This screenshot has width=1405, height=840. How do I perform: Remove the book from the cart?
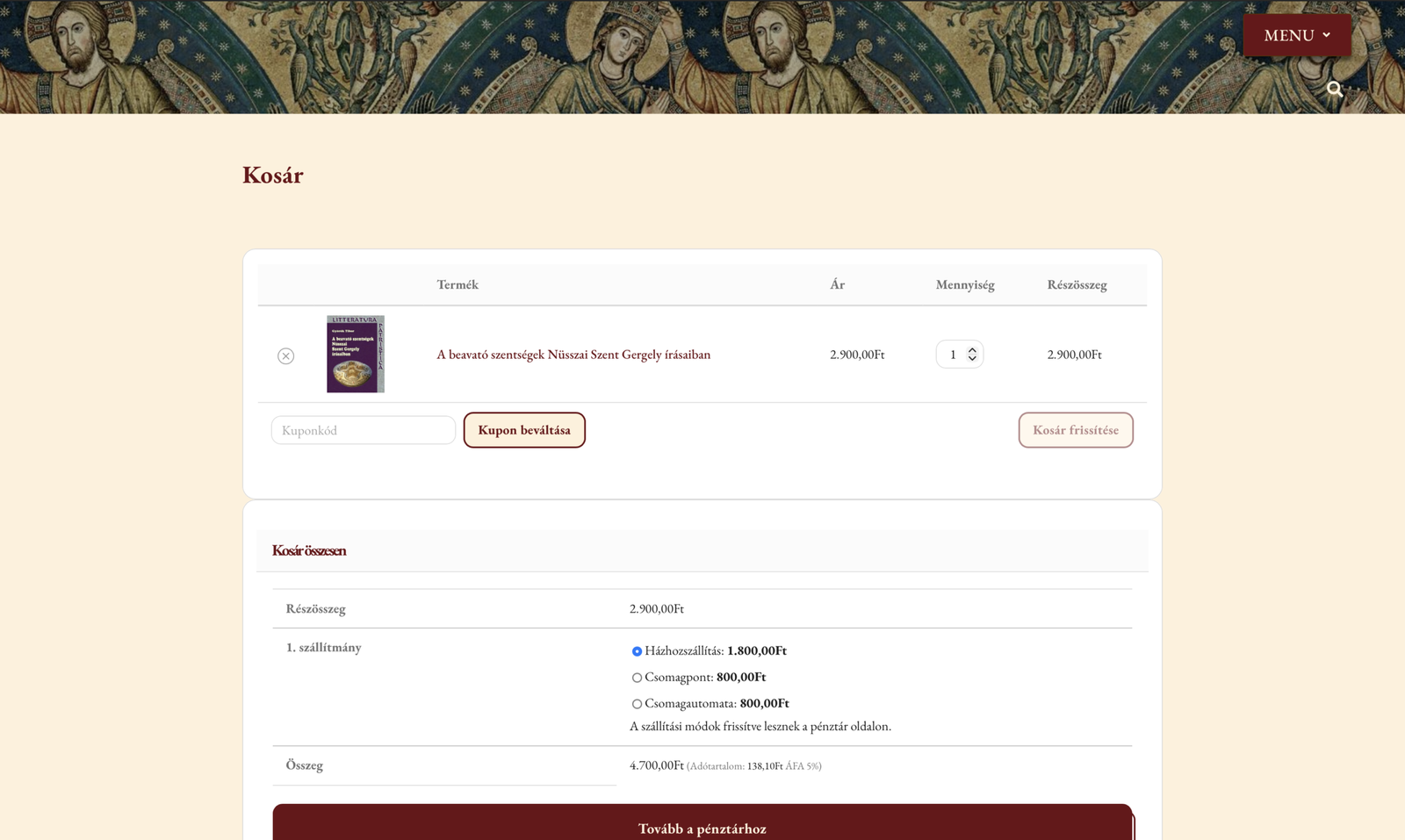[285, 355]
